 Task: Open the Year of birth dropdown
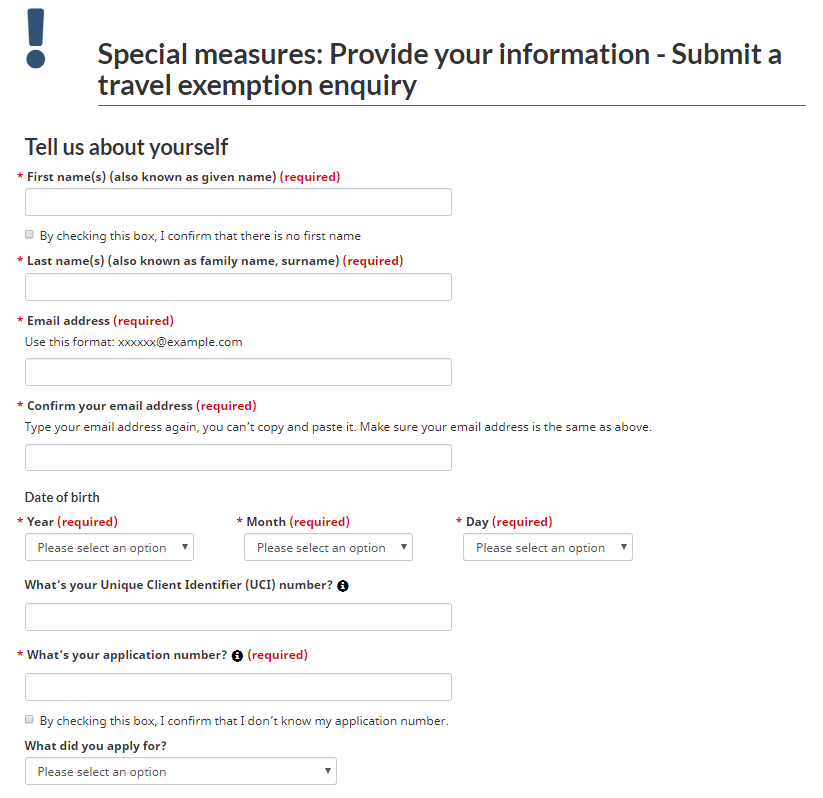109,547
